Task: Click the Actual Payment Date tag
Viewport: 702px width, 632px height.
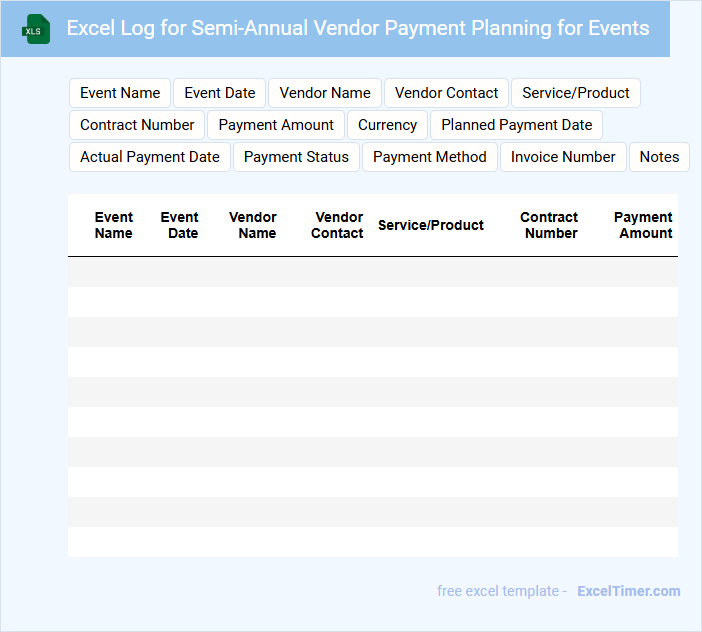Action: click(x=150, y=157)
